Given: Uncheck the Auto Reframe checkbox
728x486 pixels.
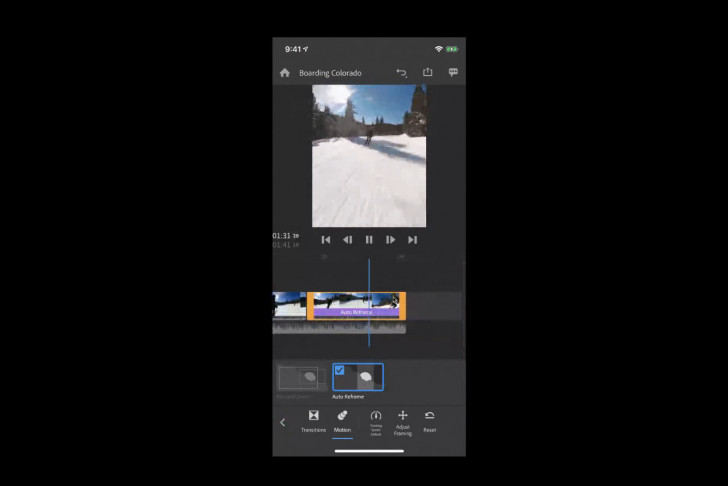Looking at the screenshot, I should tap(339, 370).
